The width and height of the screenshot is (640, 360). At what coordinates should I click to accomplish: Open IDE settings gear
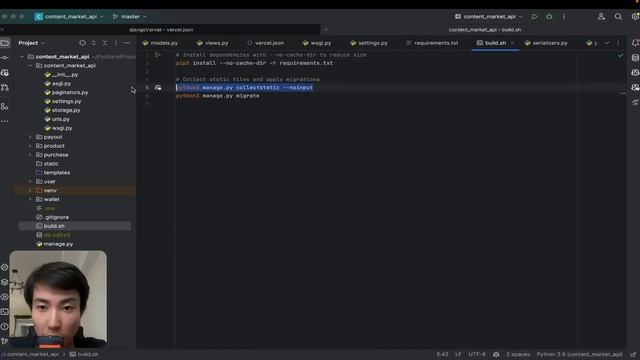click(635, 16)
